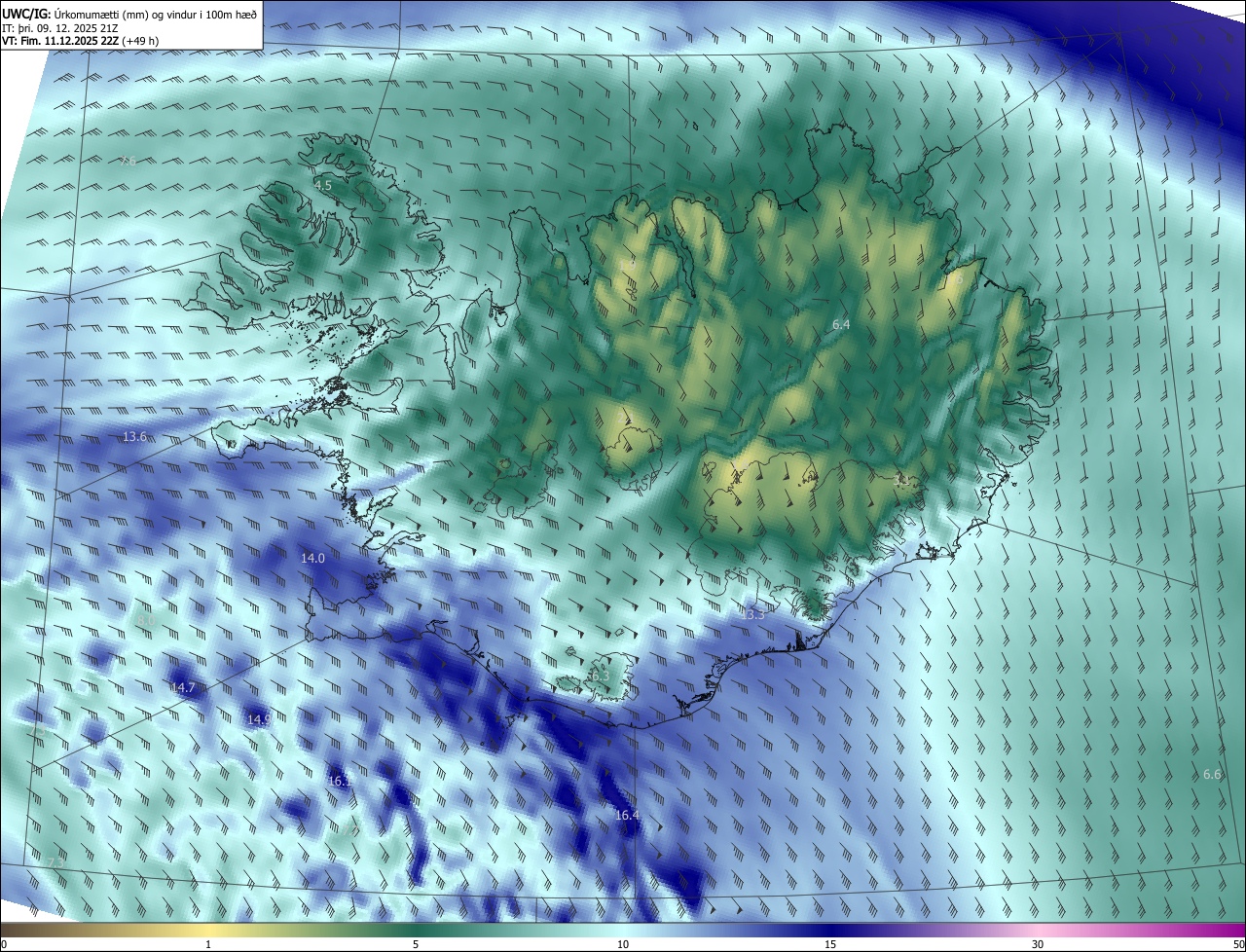This screenshot has width=1246, height=952.
Task: Click the 16.1 value label
Action: pyautogui.click(x=339, y=782)
